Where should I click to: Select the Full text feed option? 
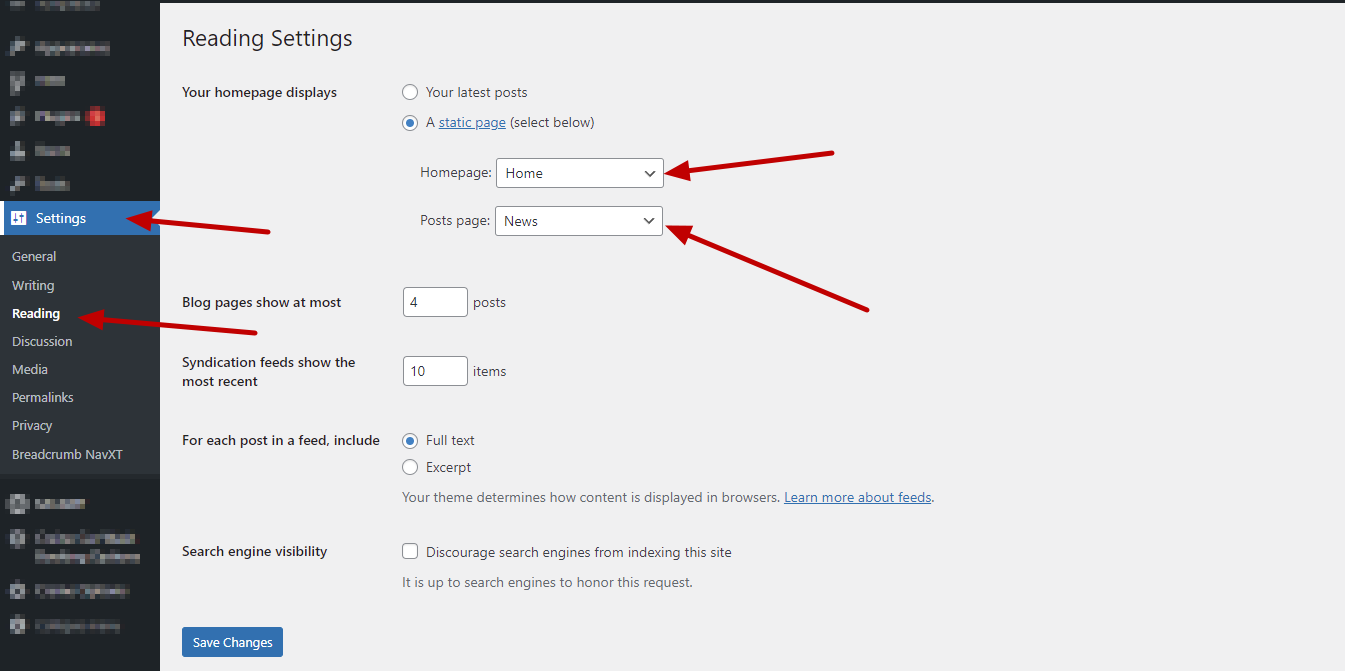pos(410,440)
